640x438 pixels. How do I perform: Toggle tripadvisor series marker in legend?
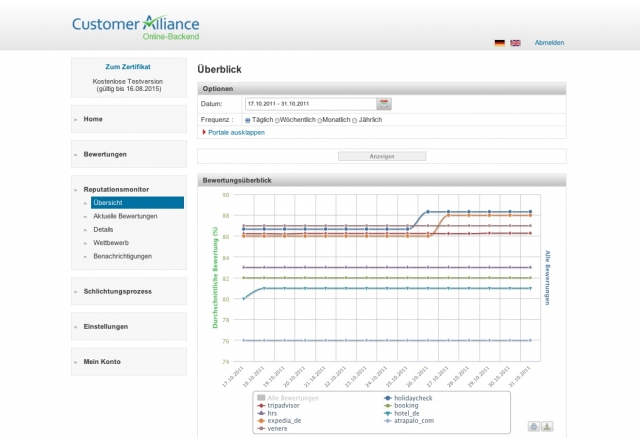261,405
